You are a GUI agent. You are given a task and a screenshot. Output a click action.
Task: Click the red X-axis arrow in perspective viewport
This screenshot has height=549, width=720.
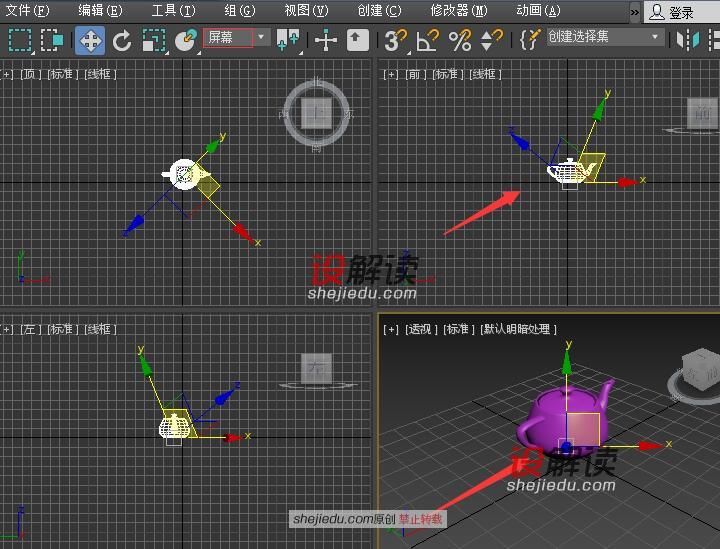click(x=651, y=446)
